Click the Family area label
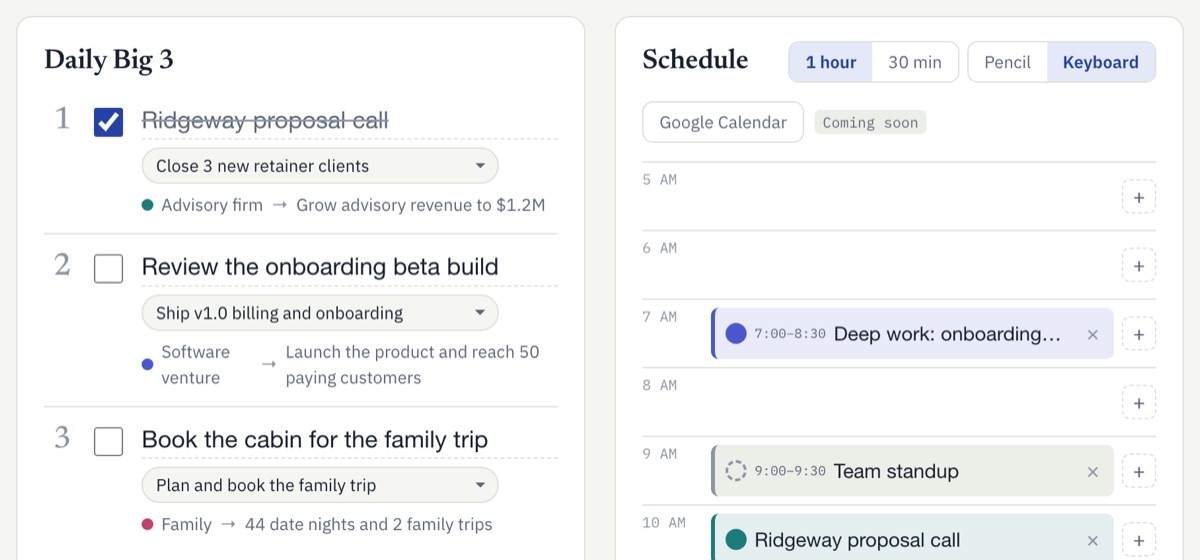Screen dimensions: 1200x560 click(x=187, y=524)
